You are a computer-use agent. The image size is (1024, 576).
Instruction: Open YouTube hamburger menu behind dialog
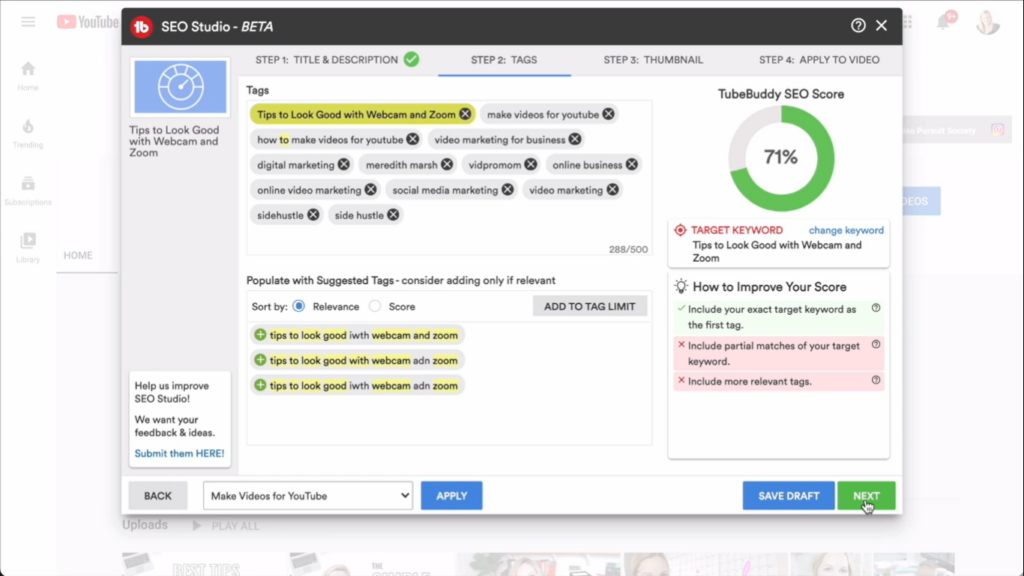point(28,22)
